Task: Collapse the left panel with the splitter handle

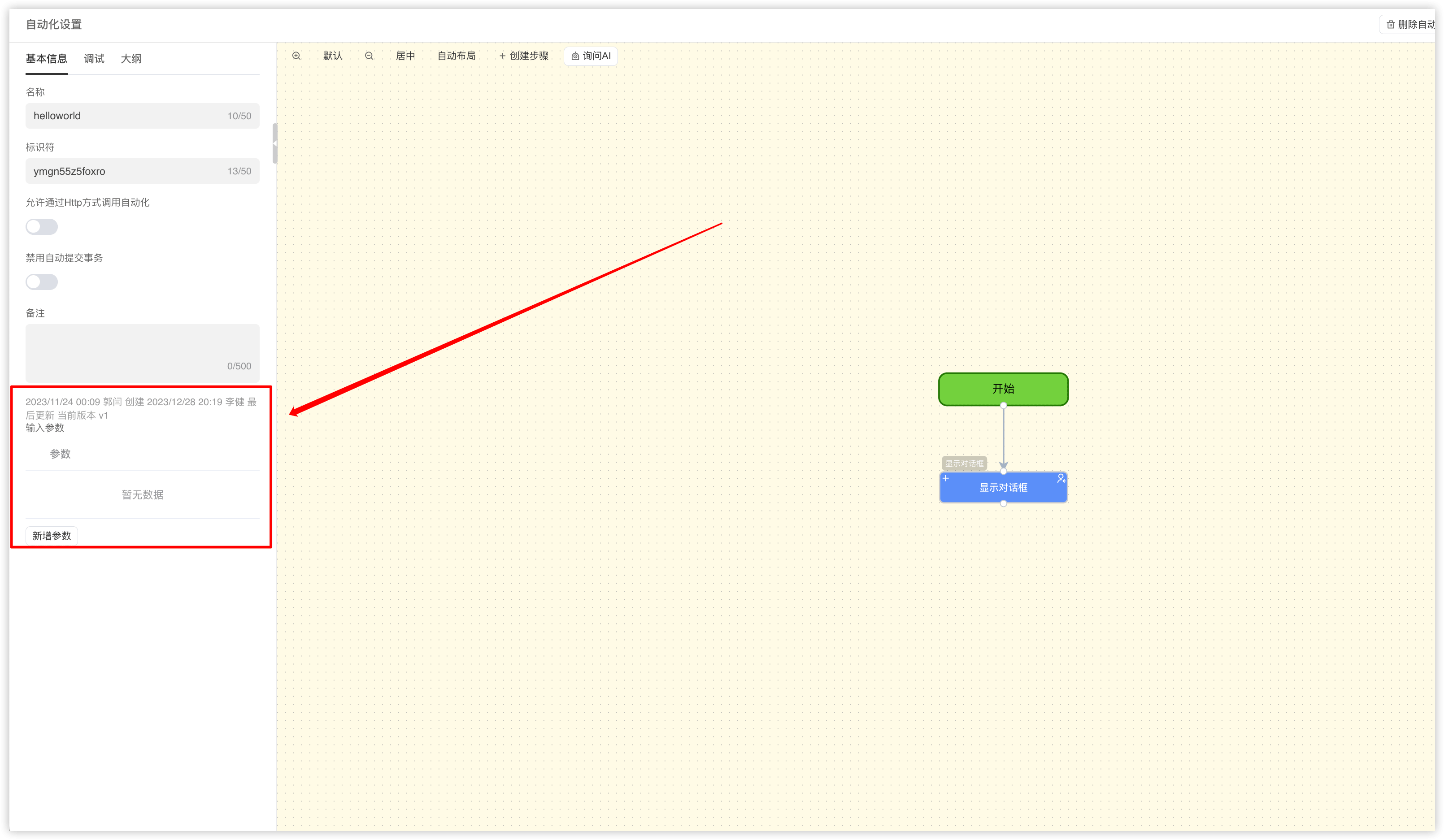Action: [275, 143]
